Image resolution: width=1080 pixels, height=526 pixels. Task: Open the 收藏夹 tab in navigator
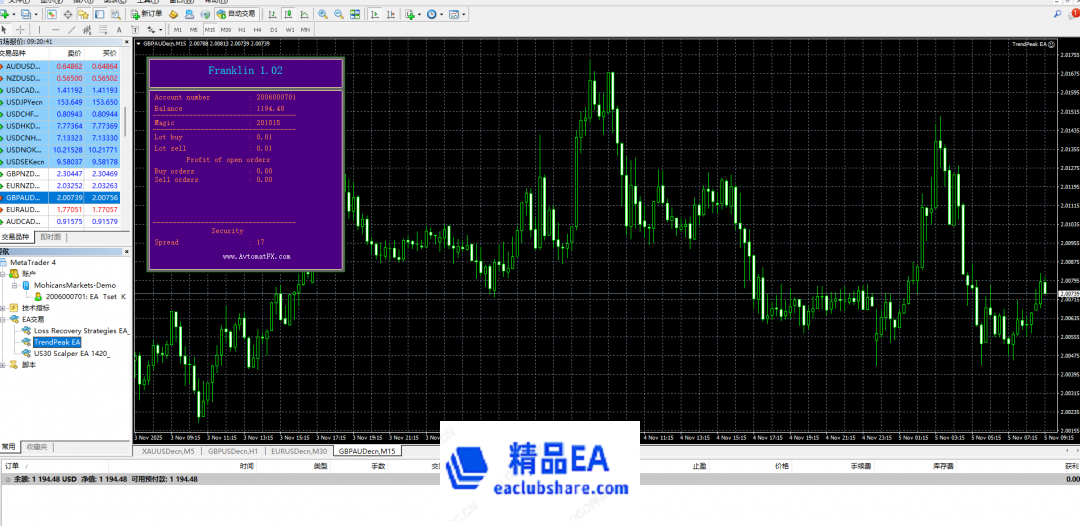click(x=38, y=447)
